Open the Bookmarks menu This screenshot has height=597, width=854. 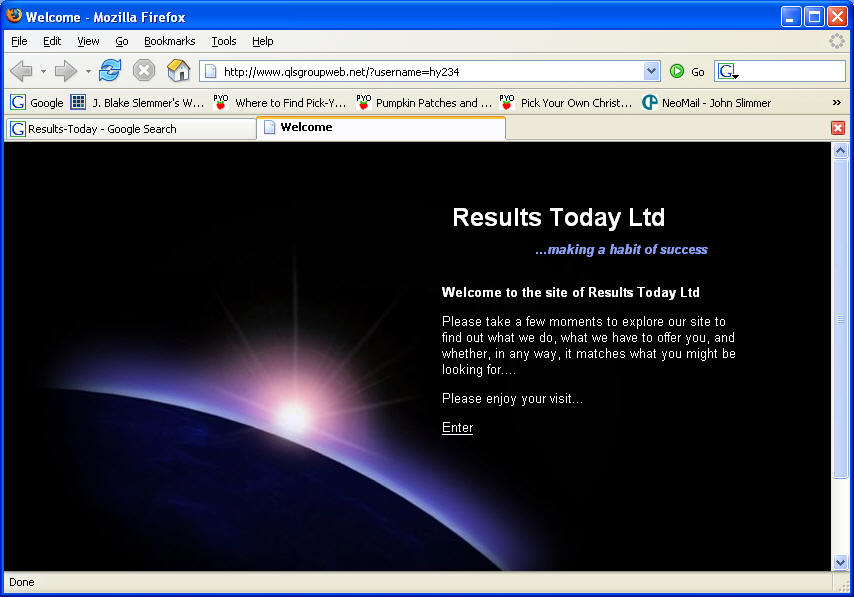[x=169, y=41]
